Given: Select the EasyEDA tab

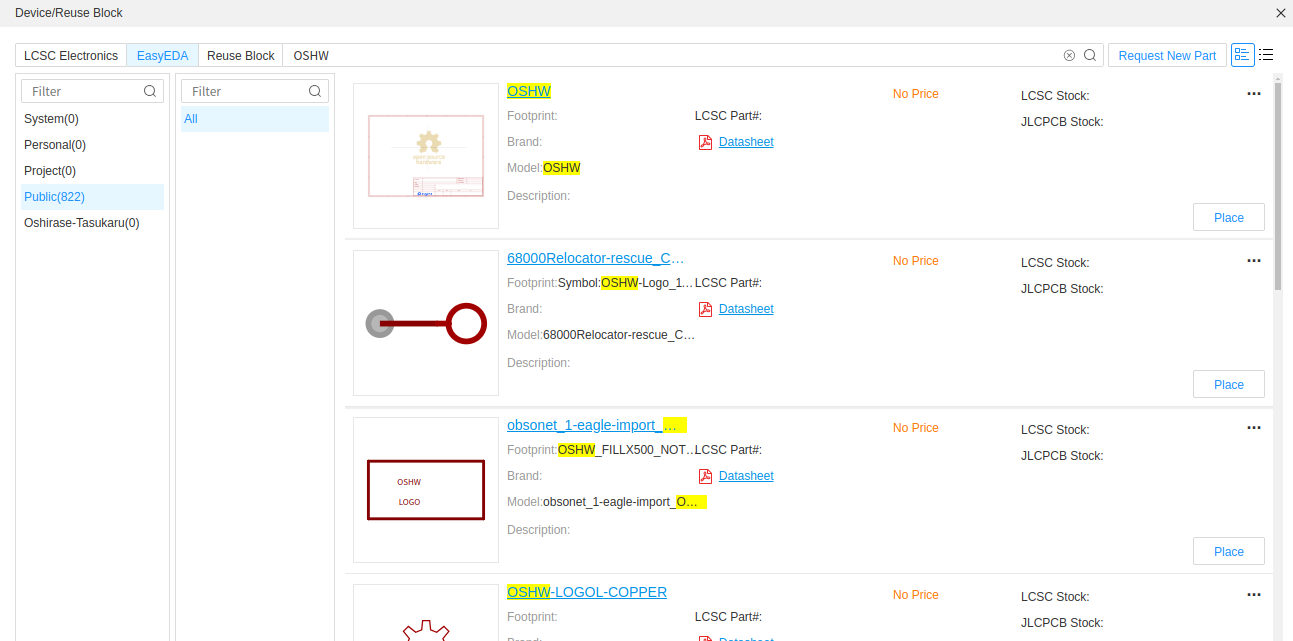Looking at the screenshot, I should point(162,55).
